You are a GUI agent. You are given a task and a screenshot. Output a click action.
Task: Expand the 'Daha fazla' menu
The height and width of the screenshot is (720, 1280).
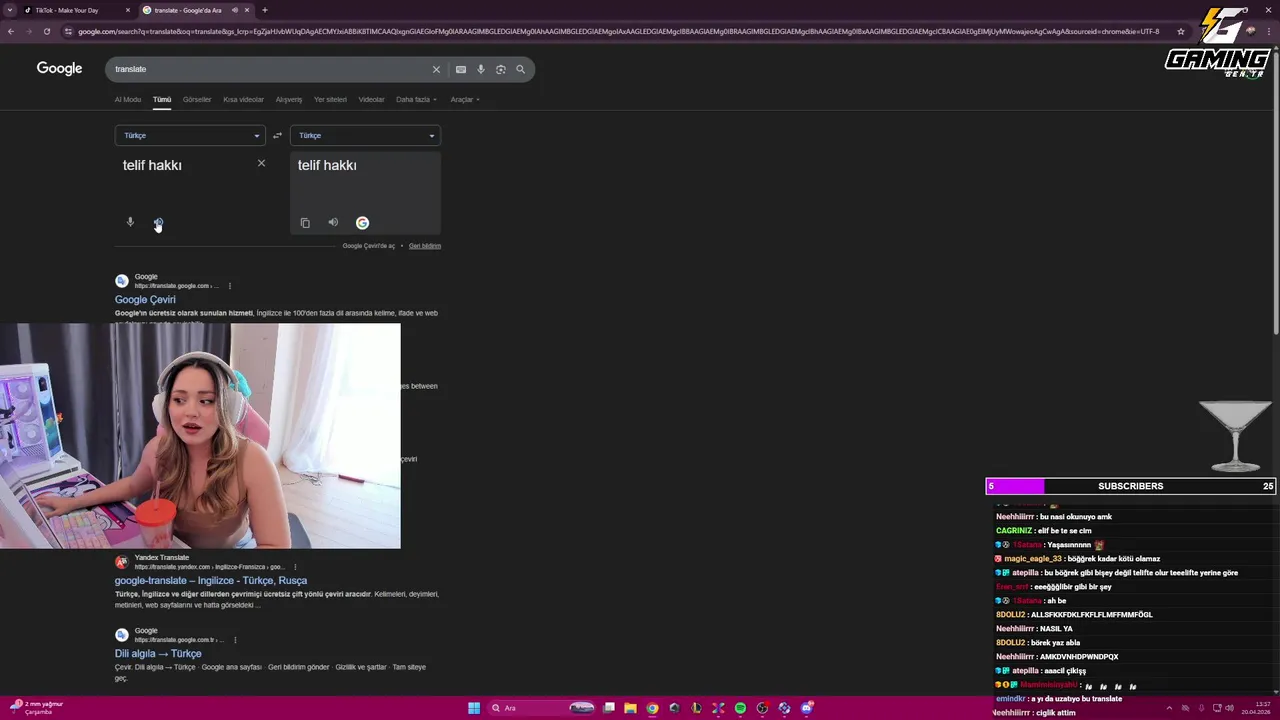416,99
